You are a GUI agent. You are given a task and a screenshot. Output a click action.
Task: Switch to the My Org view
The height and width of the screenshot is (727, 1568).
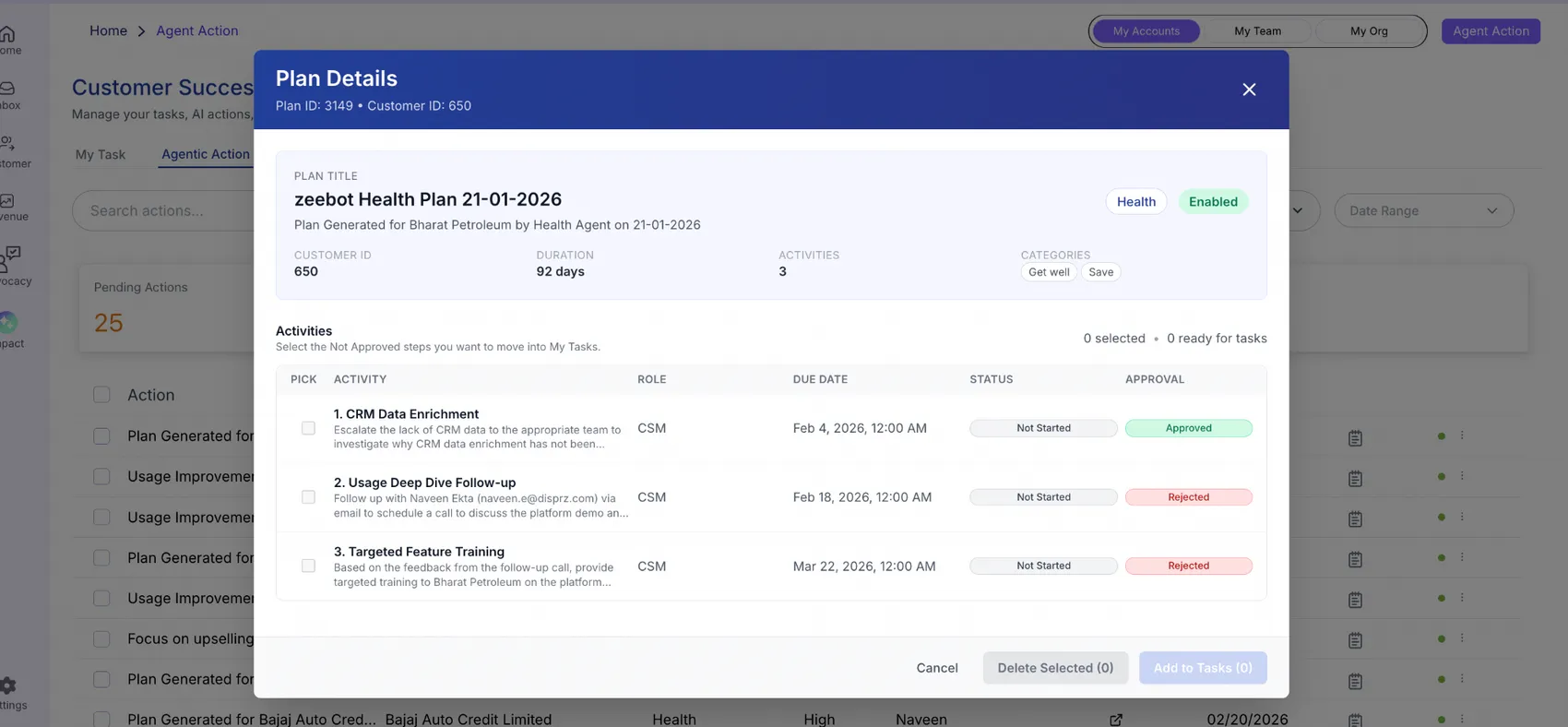[1369, 31]
